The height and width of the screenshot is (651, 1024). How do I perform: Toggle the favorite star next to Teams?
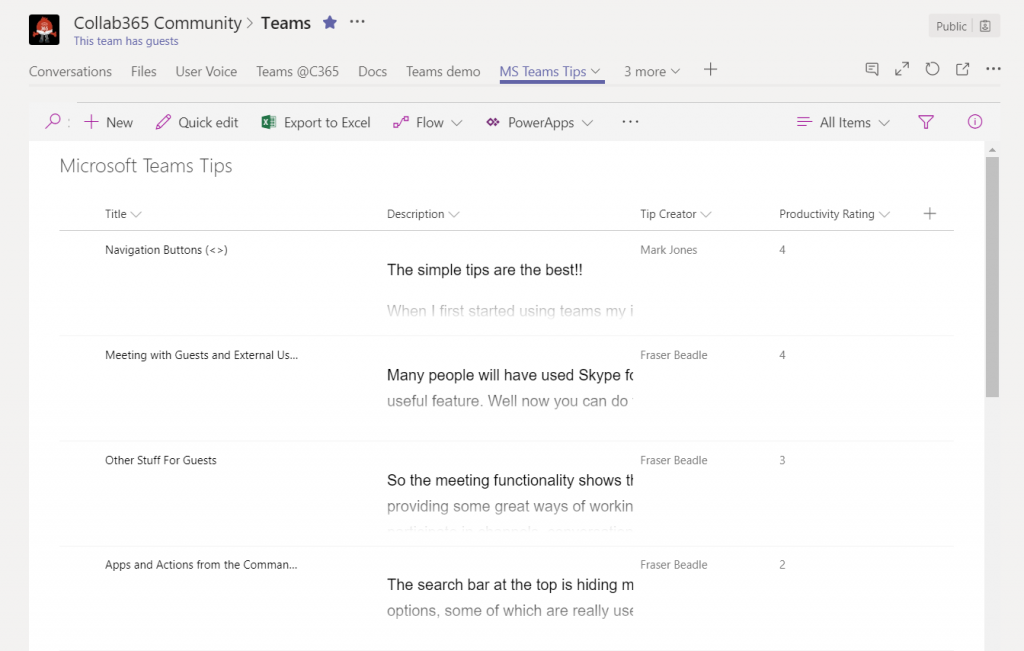(330, 23)
